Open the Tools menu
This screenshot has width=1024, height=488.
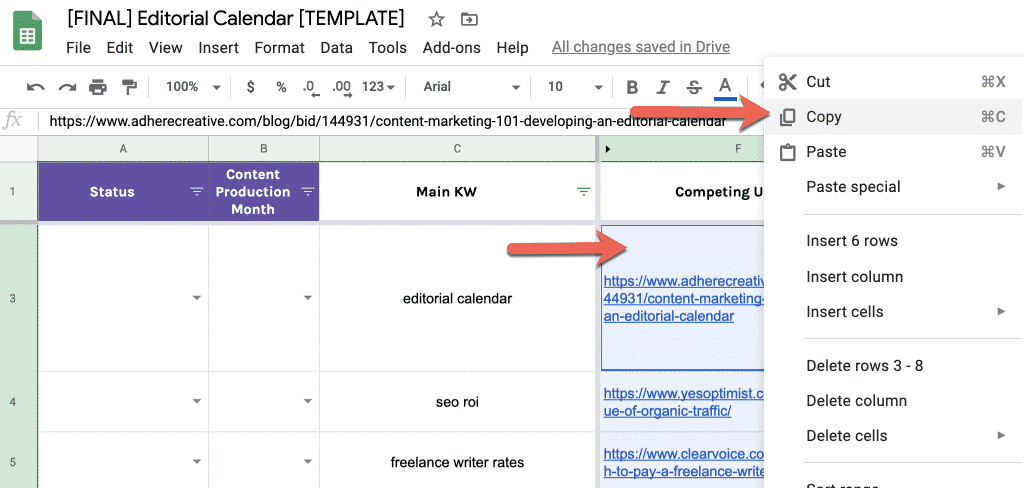[387, 48]
